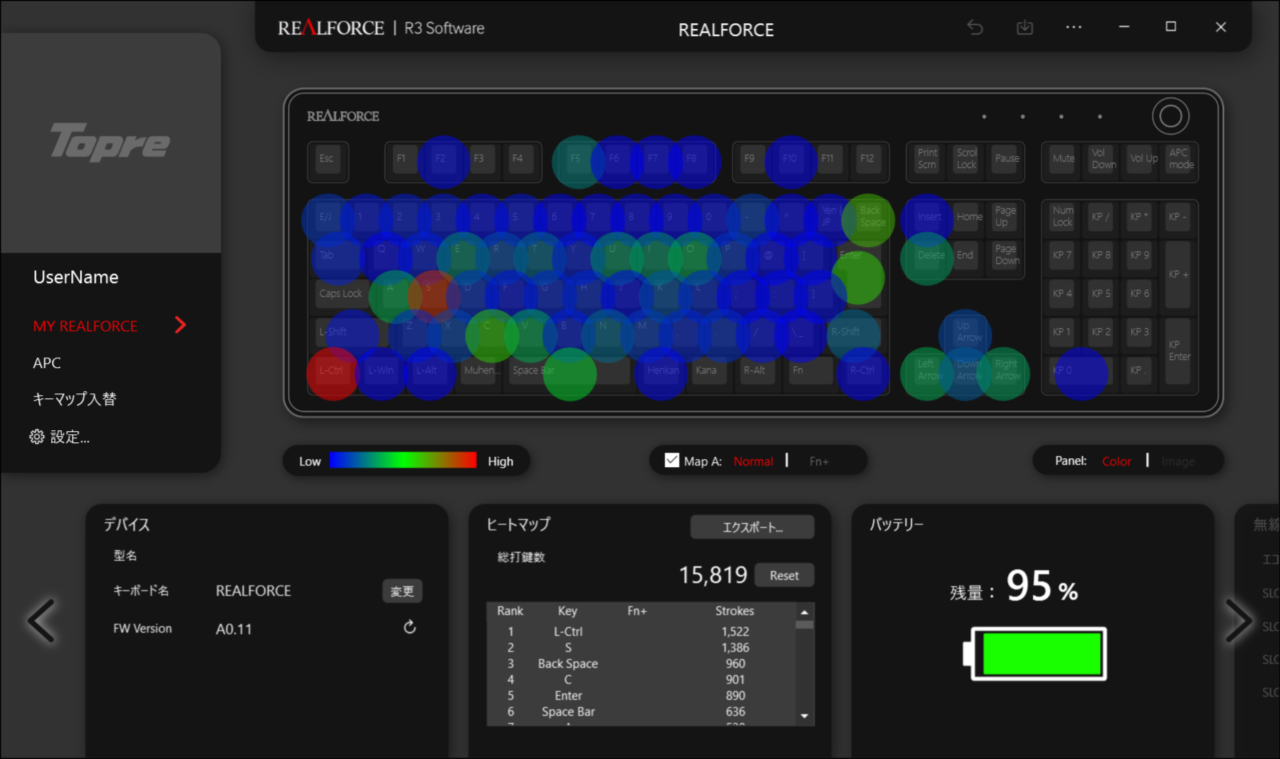
Task: Click the Print Scrn key
Action: (927, 159)
